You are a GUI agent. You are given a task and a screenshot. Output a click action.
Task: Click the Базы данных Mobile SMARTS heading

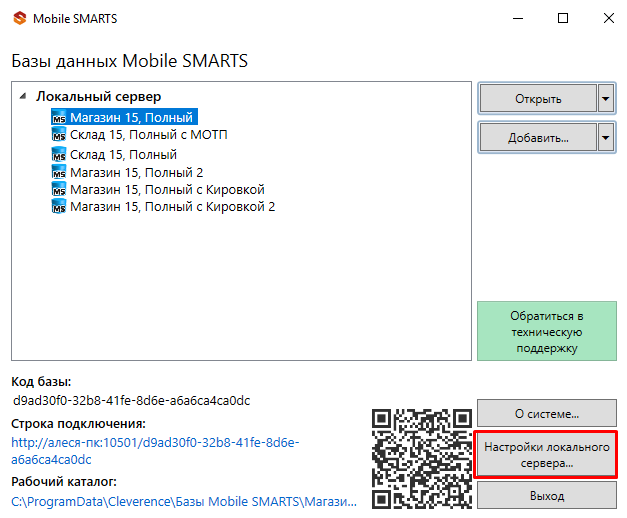coord(130,61)
